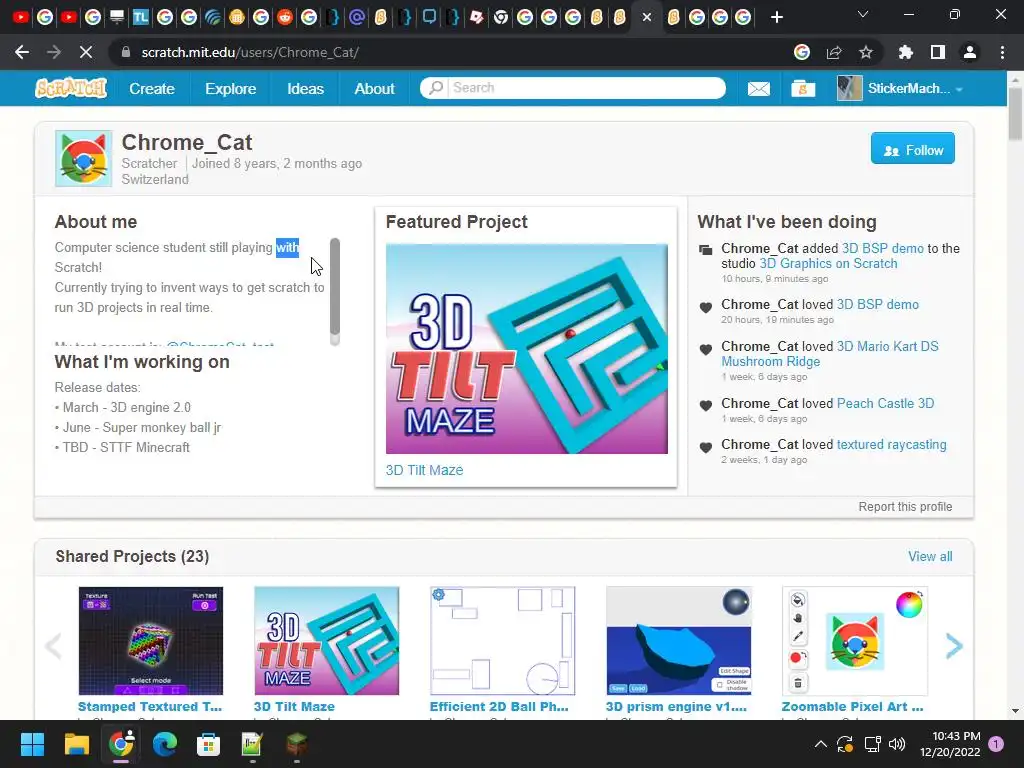
Task: Open Efficient 2D Ball Ph... thumbnail
Action: (x=503, y=641)
